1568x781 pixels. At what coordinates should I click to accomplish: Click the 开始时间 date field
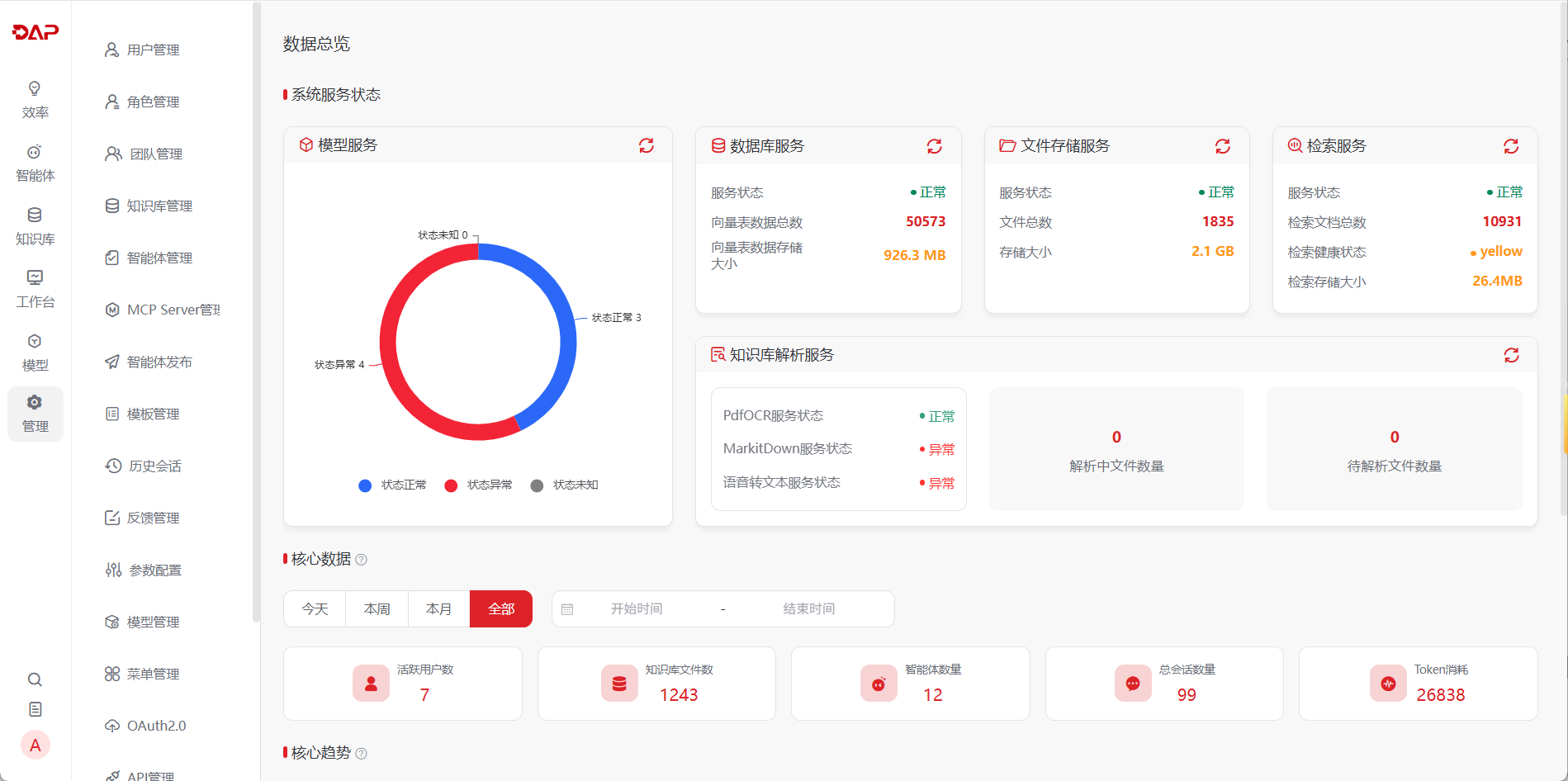pos(637,609)
